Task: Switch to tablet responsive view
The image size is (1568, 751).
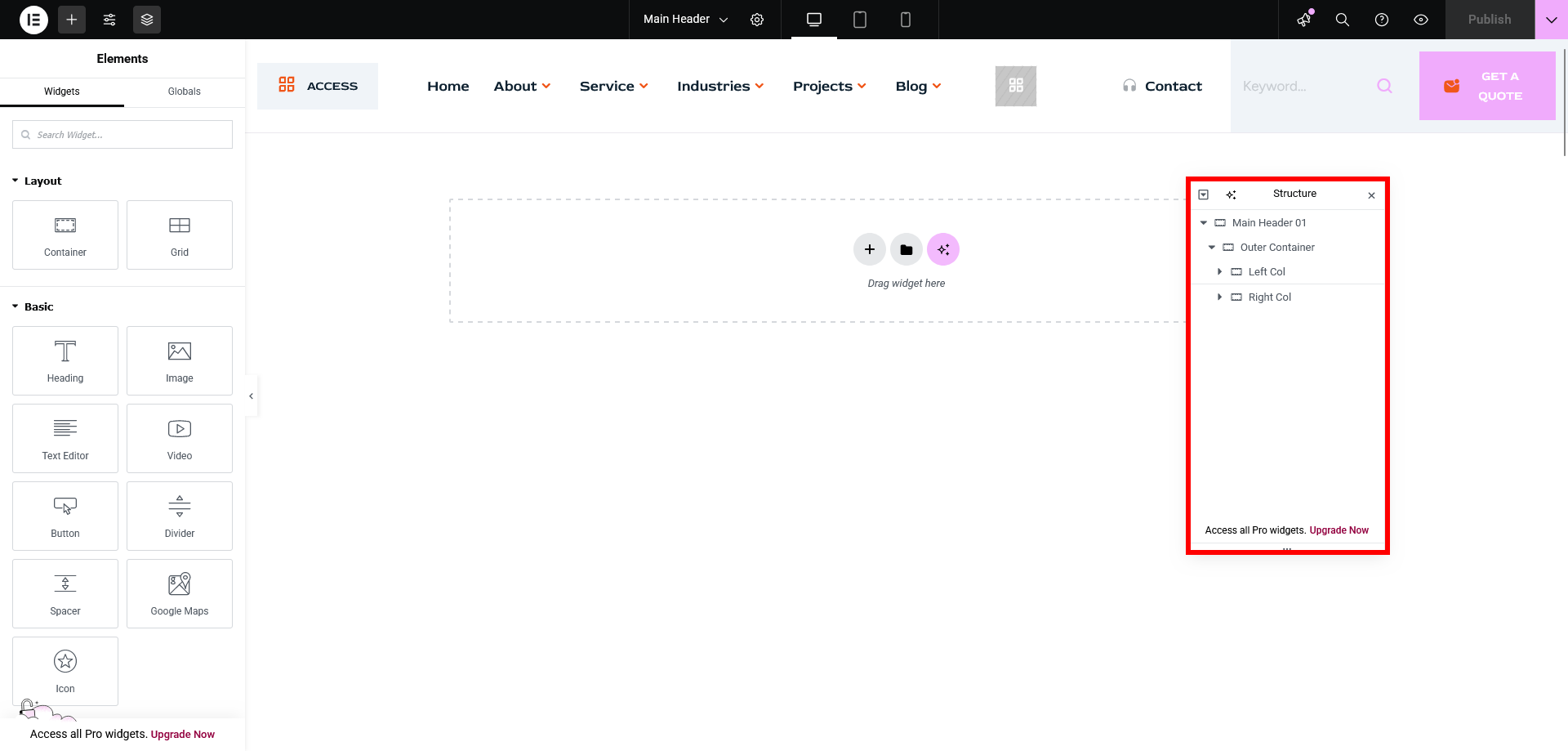Action: coord(859,20)
